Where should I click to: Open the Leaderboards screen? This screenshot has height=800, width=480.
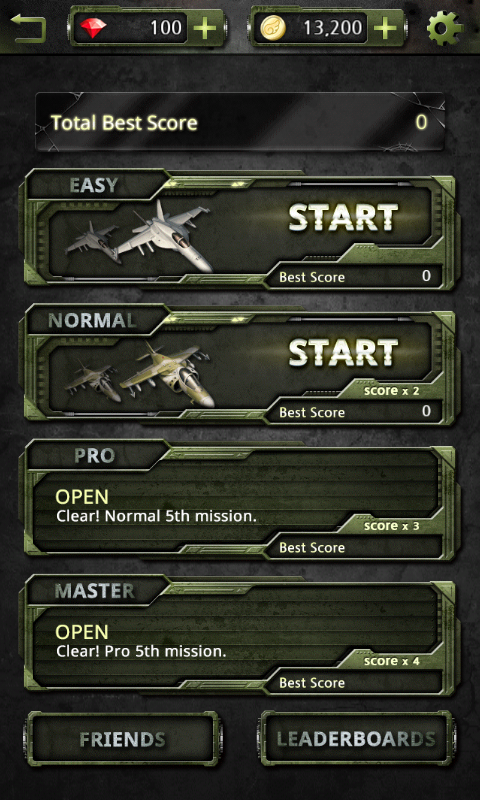356,739
